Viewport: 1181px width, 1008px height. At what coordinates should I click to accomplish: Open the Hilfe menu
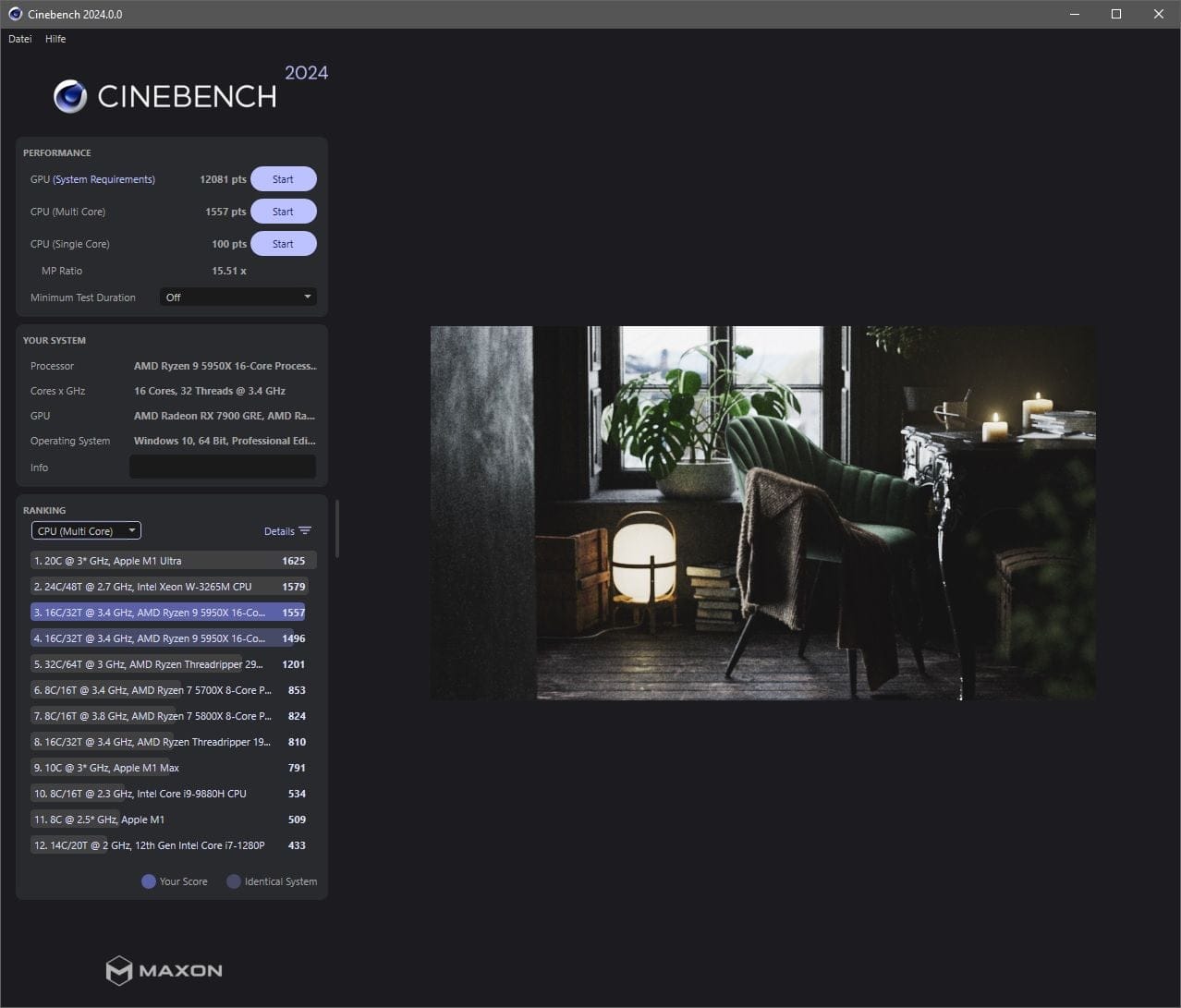(x=55, y=39)
